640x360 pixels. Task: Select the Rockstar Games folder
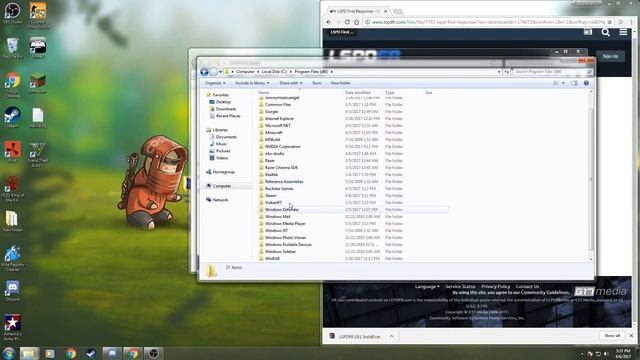coord(279,189)
